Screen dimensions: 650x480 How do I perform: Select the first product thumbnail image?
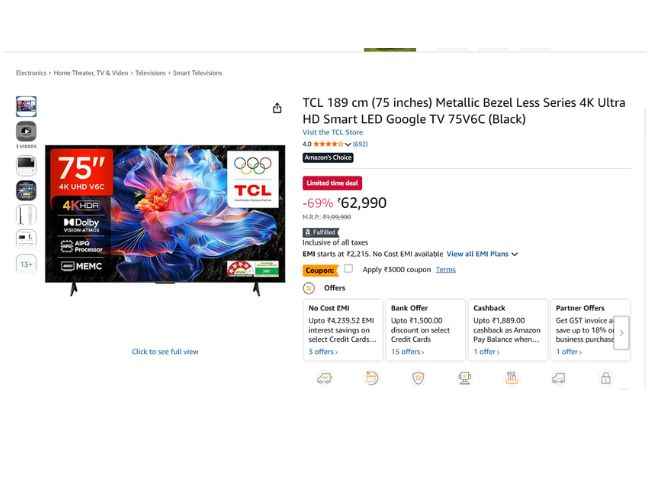click(26, 106)
